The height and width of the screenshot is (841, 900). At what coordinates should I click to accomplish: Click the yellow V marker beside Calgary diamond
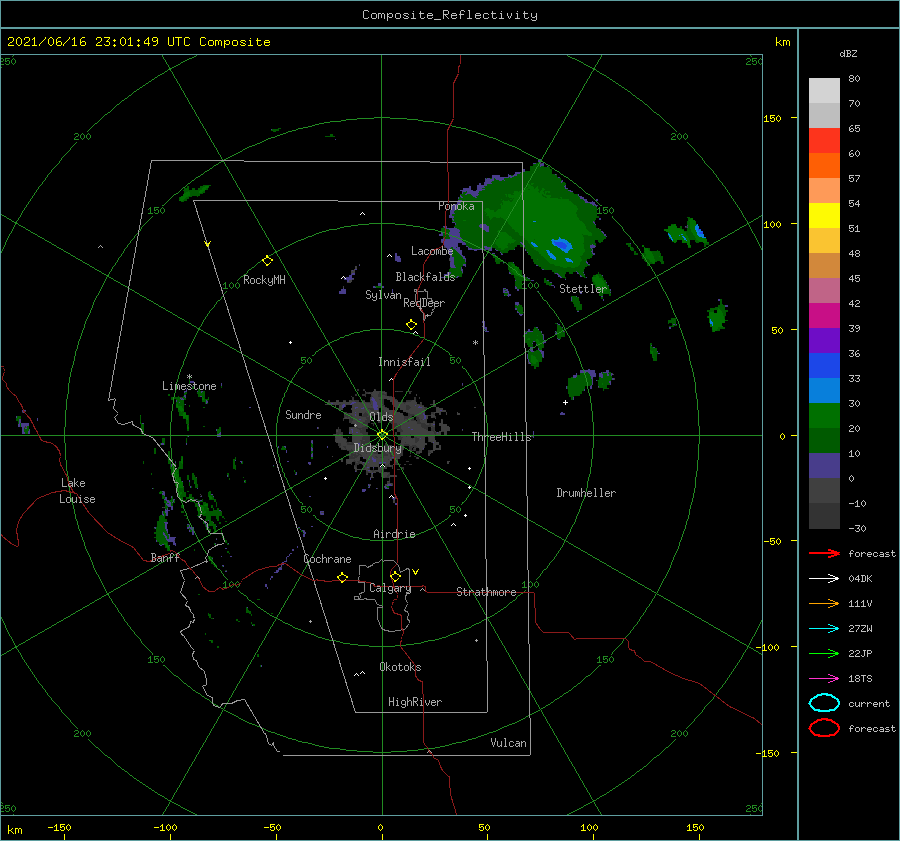point(416,572)
